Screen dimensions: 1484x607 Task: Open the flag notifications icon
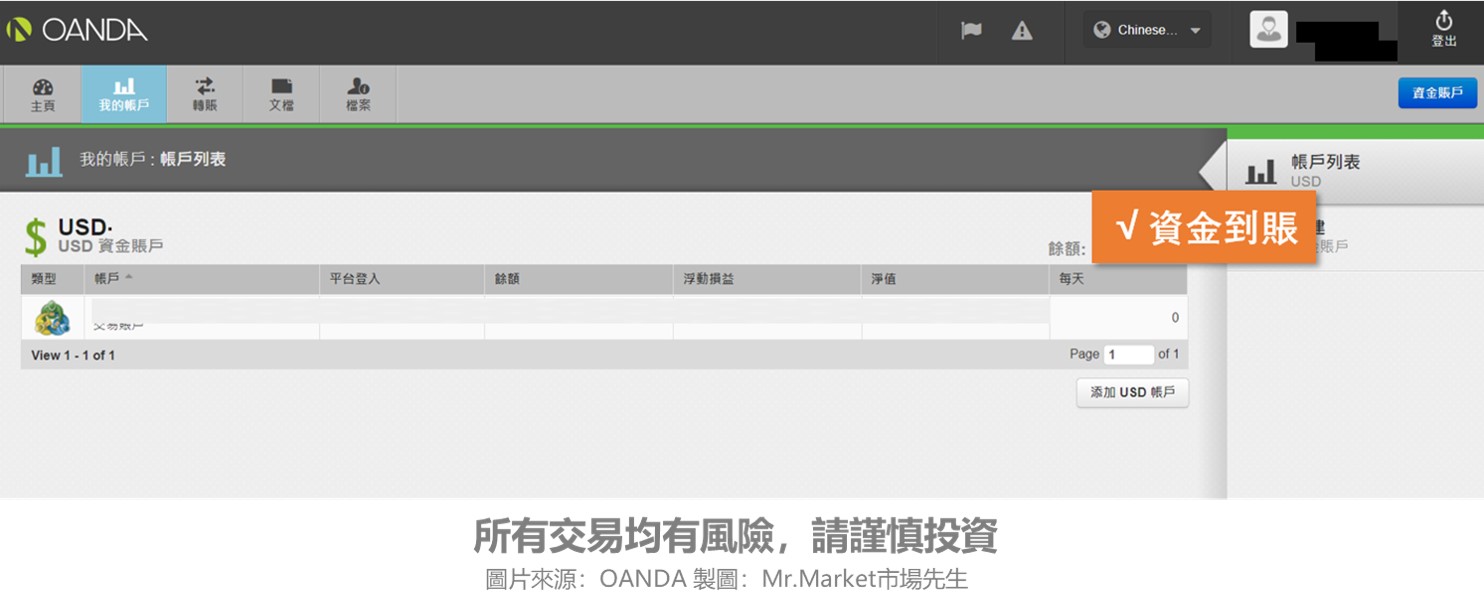click(x=971, y=30)
